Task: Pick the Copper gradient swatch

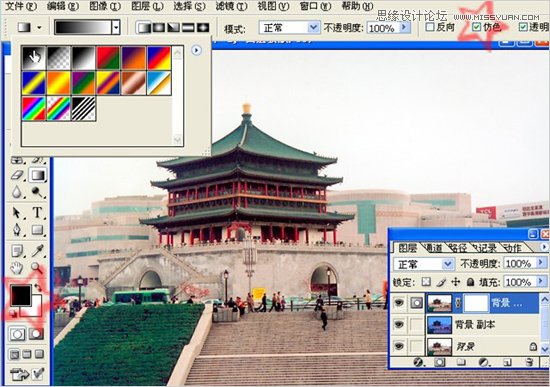Action: point(134,84)
